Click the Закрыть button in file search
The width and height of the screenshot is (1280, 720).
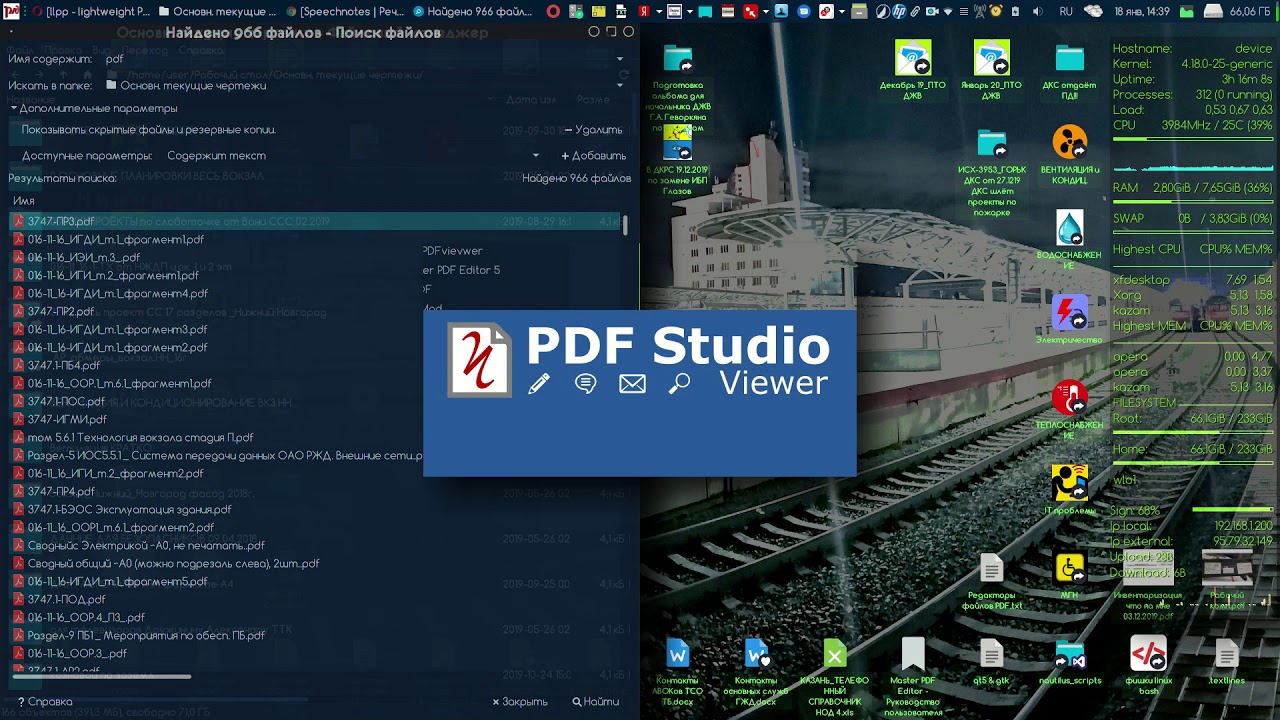click(520, 702)
